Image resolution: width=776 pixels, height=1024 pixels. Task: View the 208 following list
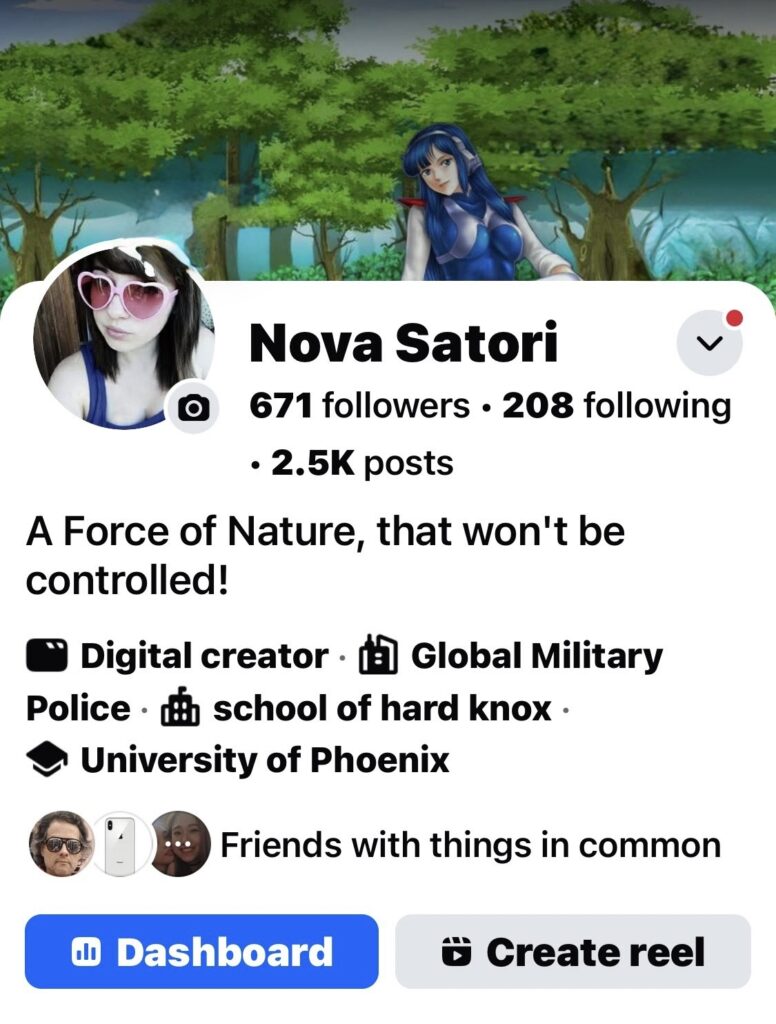(616, 406)
